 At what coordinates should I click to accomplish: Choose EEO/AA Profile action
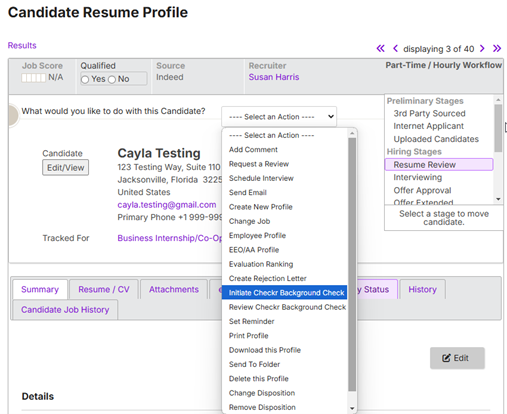coord(254,250)
